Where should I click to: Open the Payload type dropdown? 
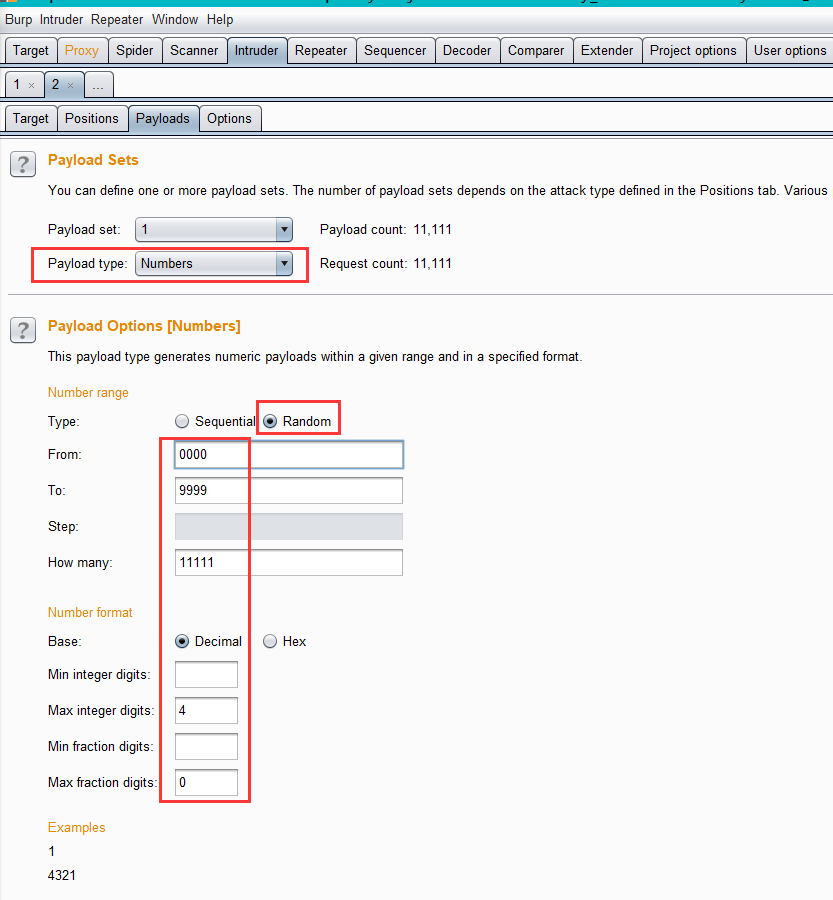click(214, 263)
